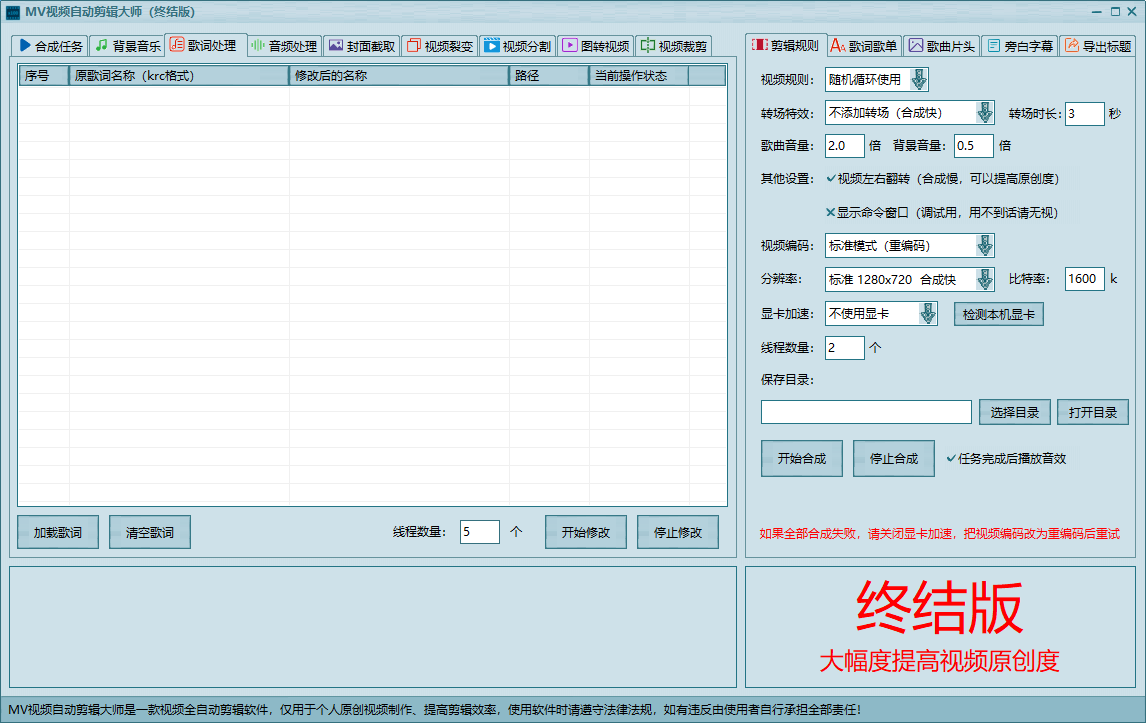The width and height of the screenshot is (1146, 723).
Task: Click the 封面截取 picture icon
Action: pos(335,45)
